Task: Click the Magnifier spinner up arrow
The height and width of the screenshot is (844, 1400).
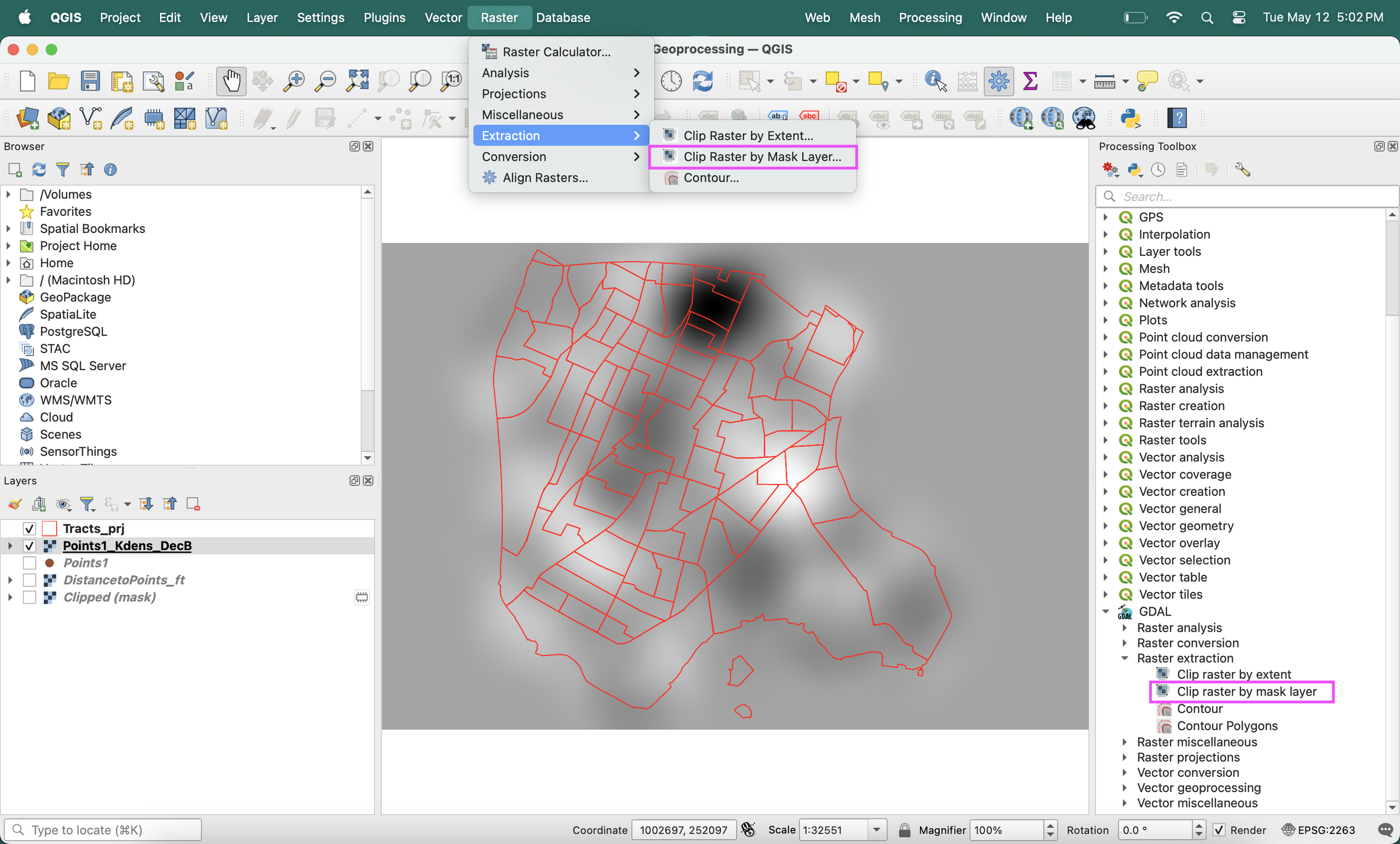Action: coord(1051,826)
